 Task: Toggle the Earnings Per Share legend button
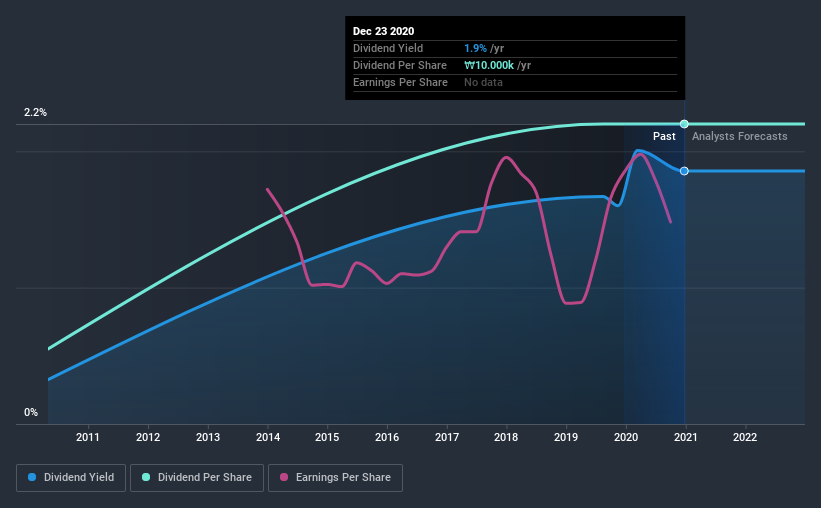pos(336,478)
